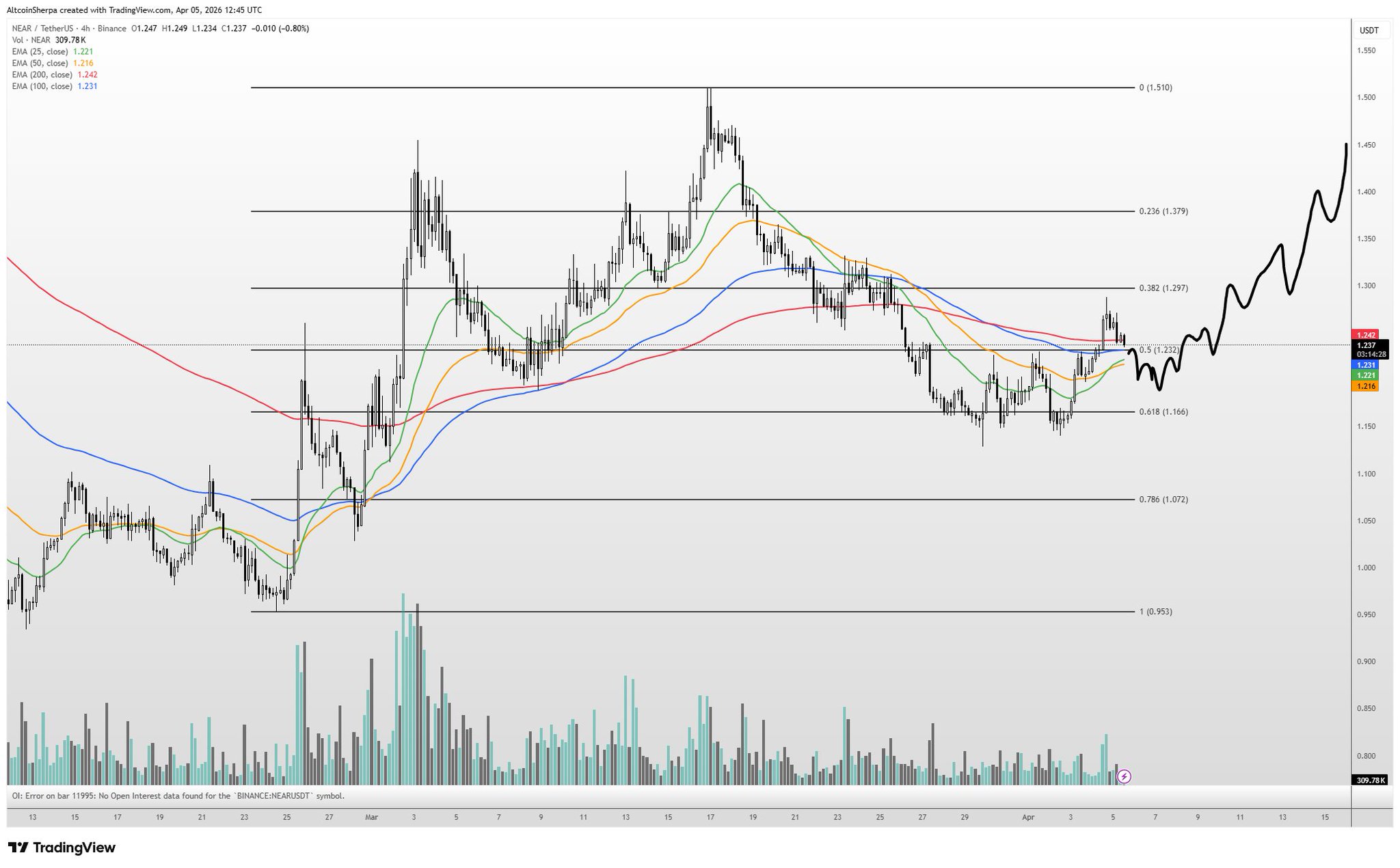The image size is (1400, 868).
Task: Click the blue 1.231 EMA price tag
Action: pos(1364,366)
